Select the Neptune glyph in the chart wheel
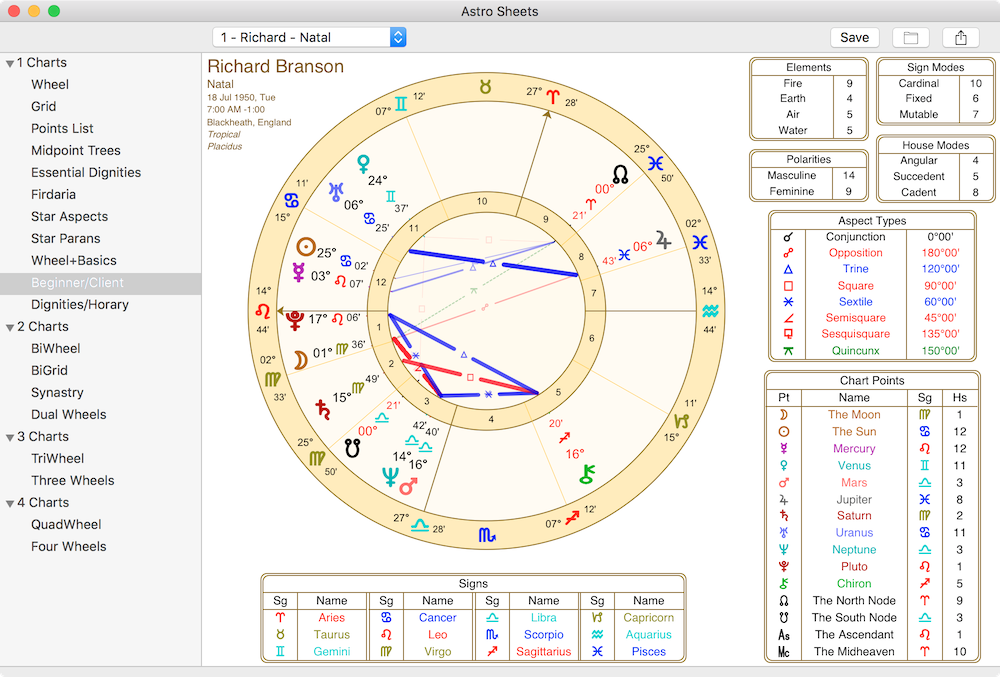The height and width of the screenshot is (677, 1000). tap(390, 477)
